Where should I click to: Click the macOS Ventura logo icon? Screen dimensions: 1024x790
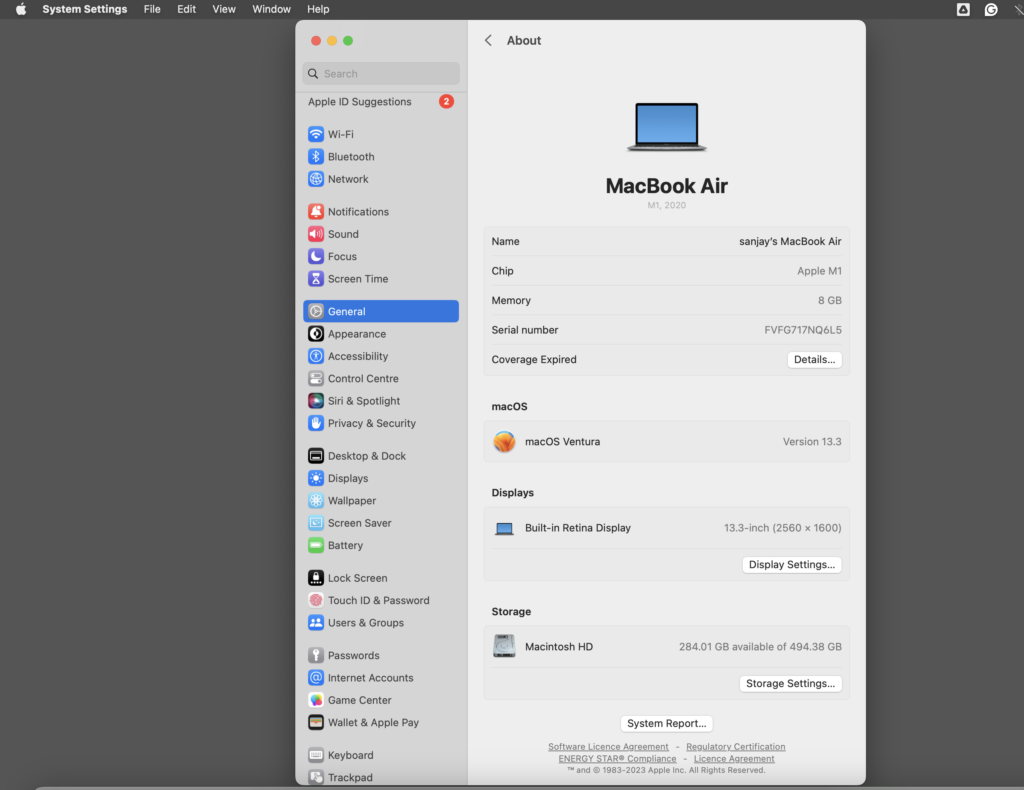pos(504,442)
